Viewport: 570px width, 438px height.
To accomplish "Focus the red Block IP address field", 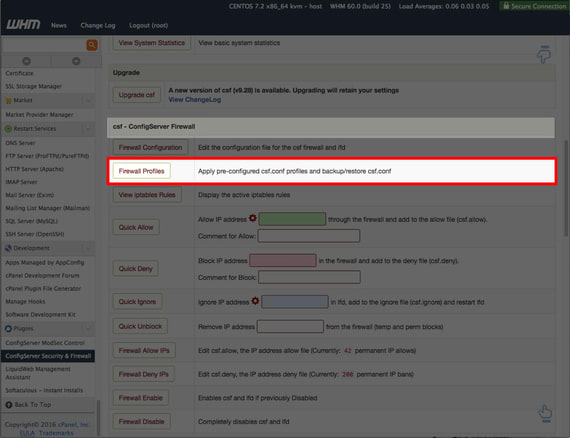I will [x=282, y=260].
